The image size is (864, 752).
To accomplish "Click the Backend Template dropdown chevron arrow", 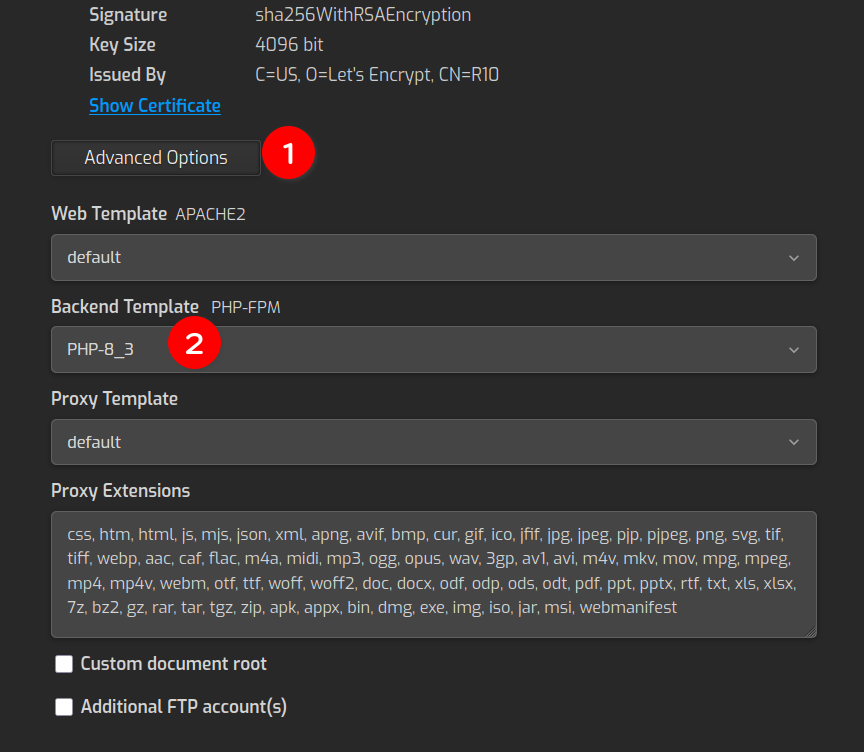I will pos(794,350).
